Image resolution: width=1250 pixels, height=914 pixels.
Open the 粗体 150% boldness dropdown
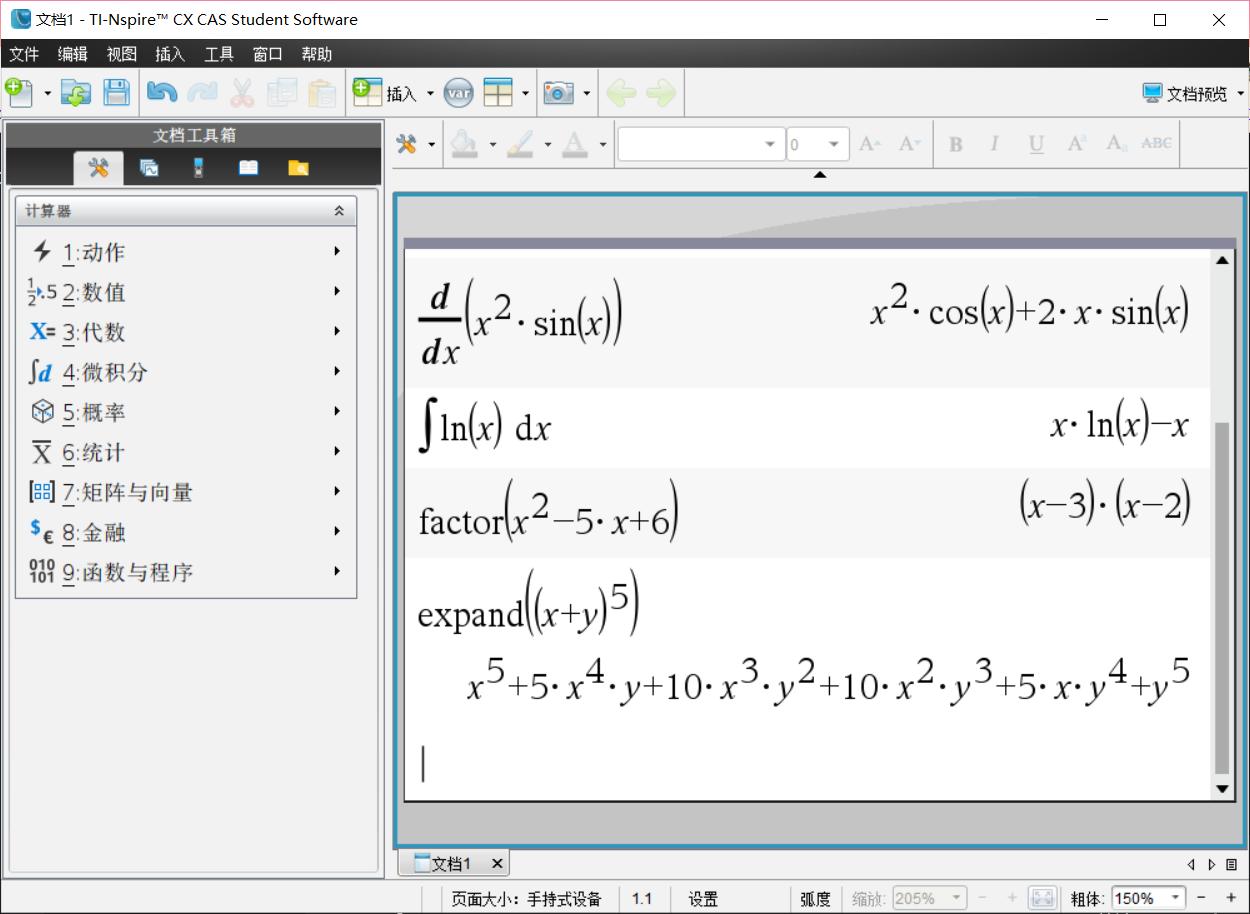(1176, 898)
